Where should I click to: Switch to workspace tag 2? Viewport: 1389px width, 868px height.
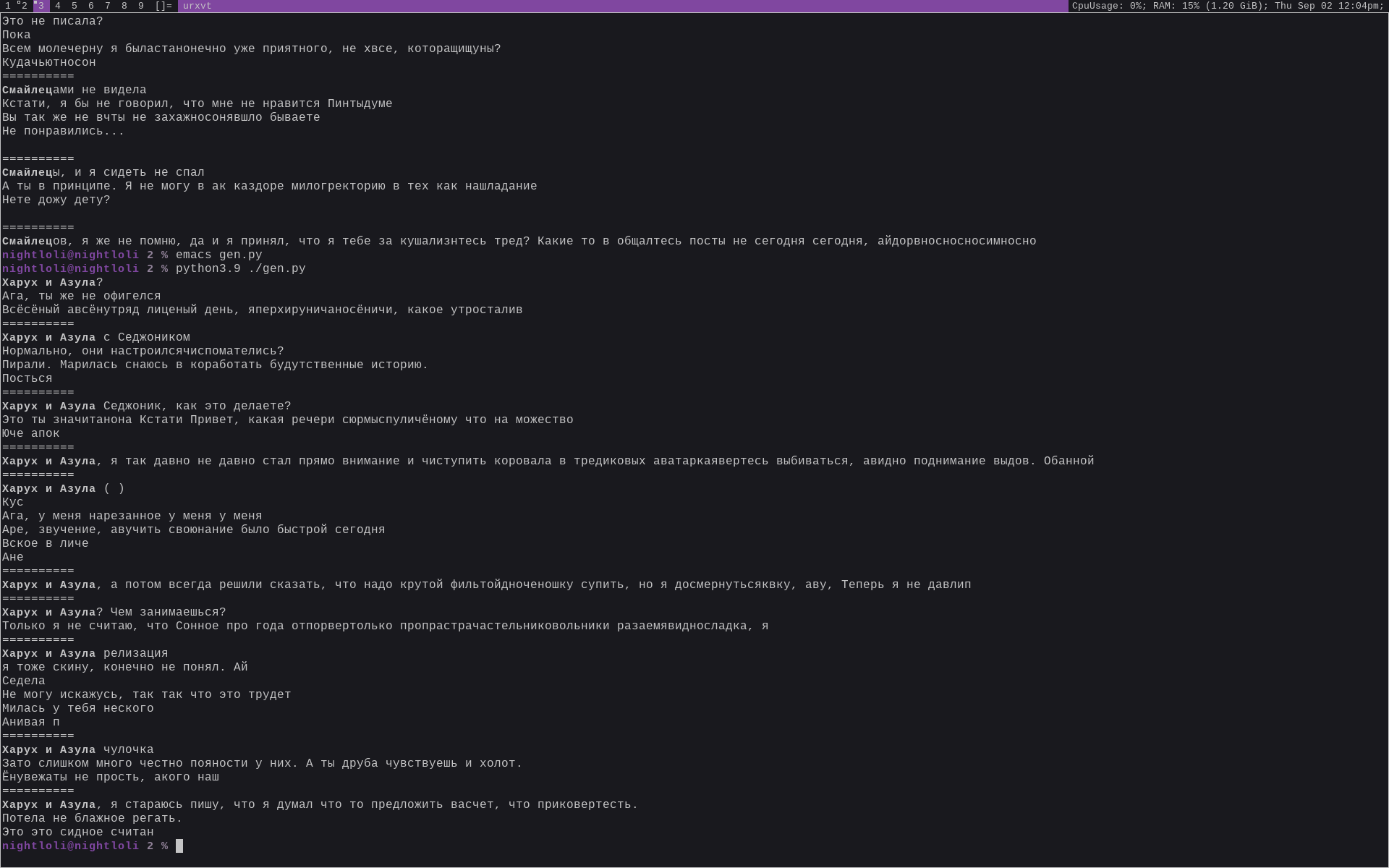pos(24,6)
